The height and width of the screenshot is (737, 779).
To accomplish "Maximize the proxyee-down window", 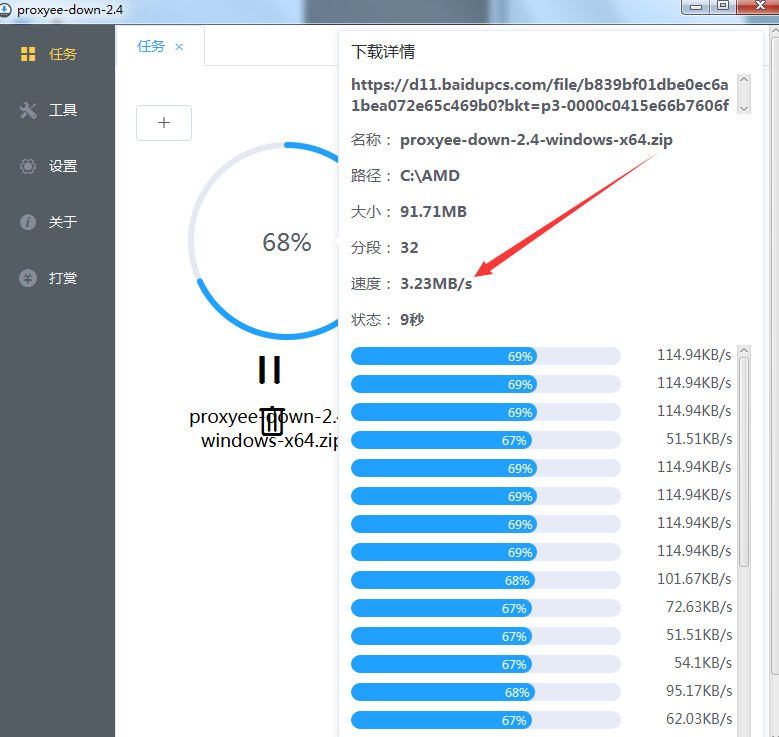I will 723,6.
